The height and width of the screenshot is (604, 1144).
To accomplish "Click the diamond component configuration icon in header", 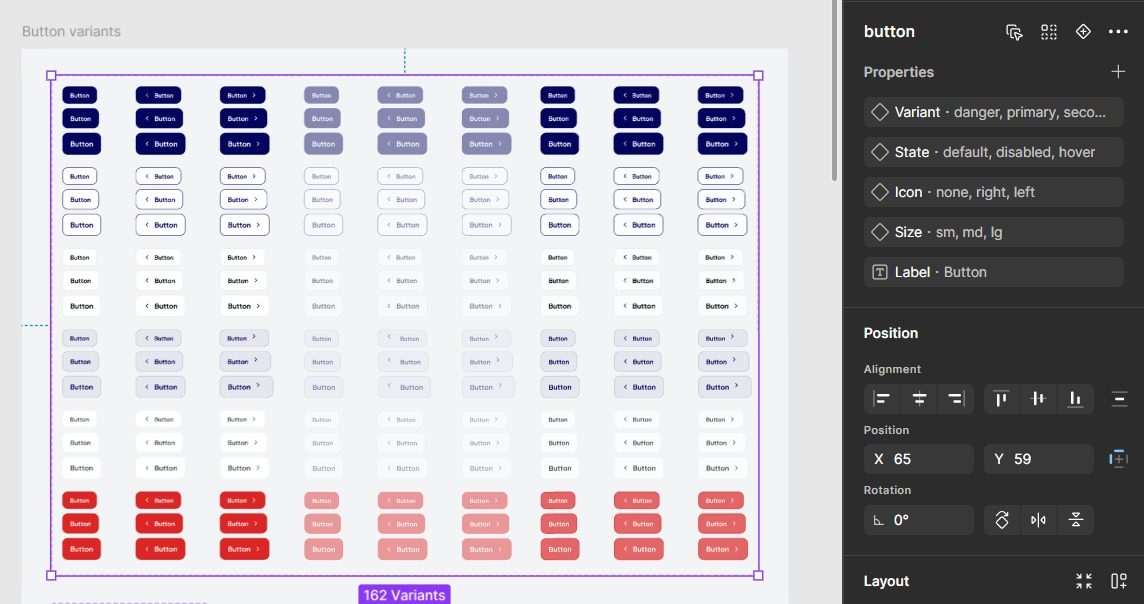I will click(1083, 31).
